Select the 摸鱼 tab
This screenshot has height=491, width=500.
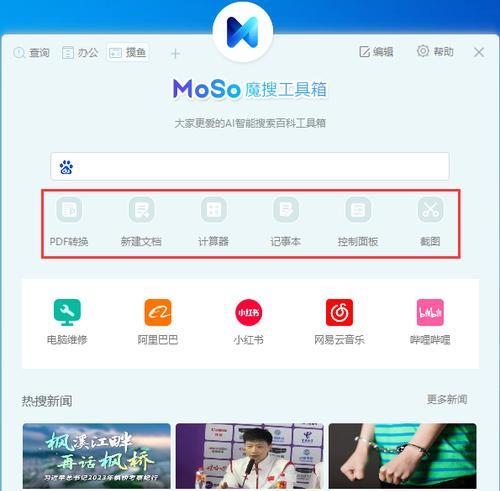point(128,52)
